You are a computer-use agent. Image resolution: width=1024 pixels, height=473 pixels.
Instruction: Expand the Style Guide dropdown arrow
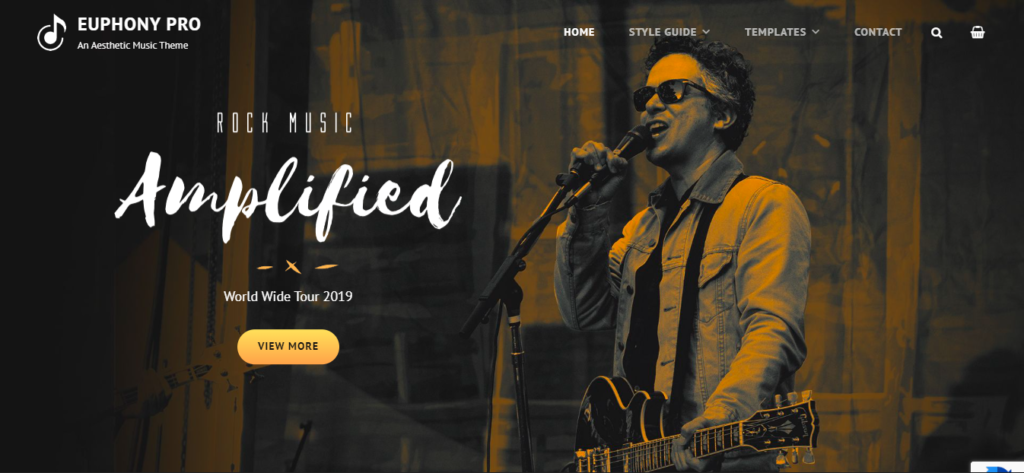pyautogui.click(x=706, y=32)
